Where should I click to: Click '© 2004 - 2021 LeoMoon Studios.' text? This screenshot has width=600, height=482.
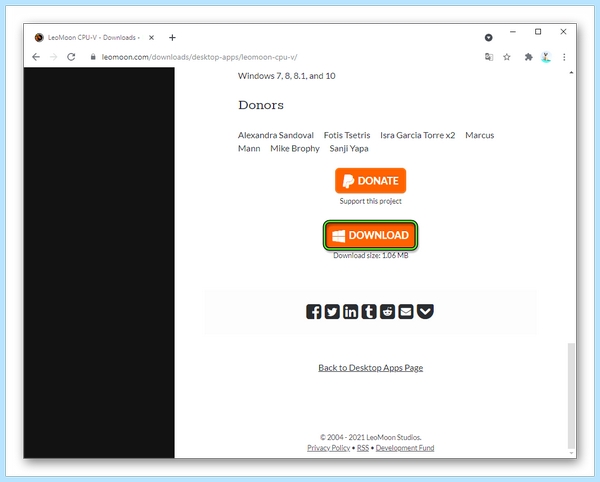pos(370,437)
